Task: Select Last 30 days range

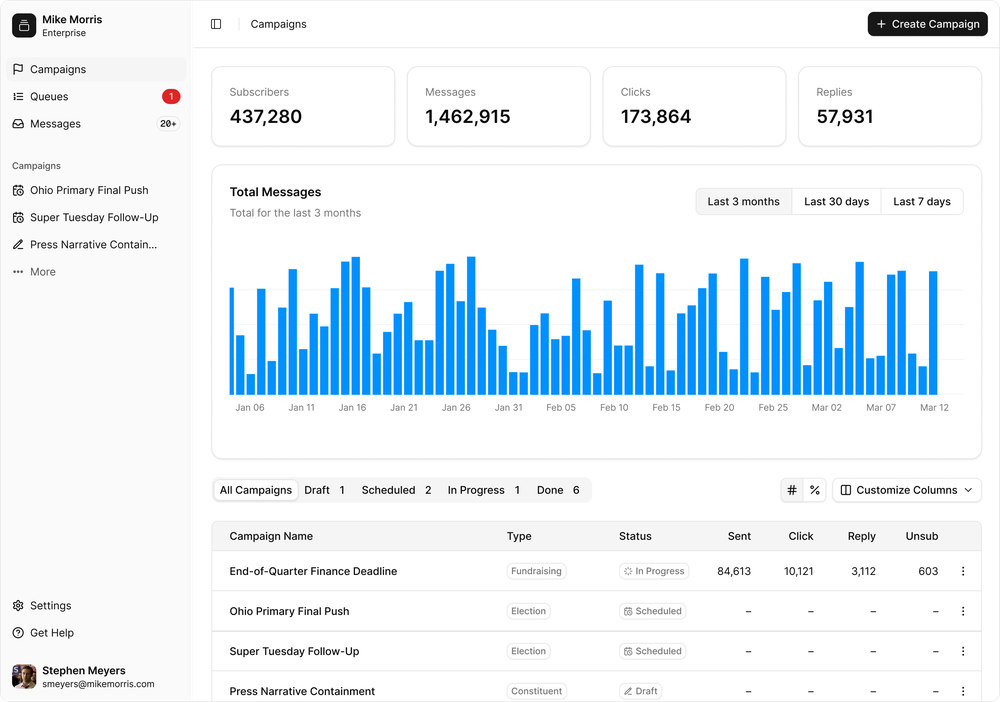Action: (836, 201)
